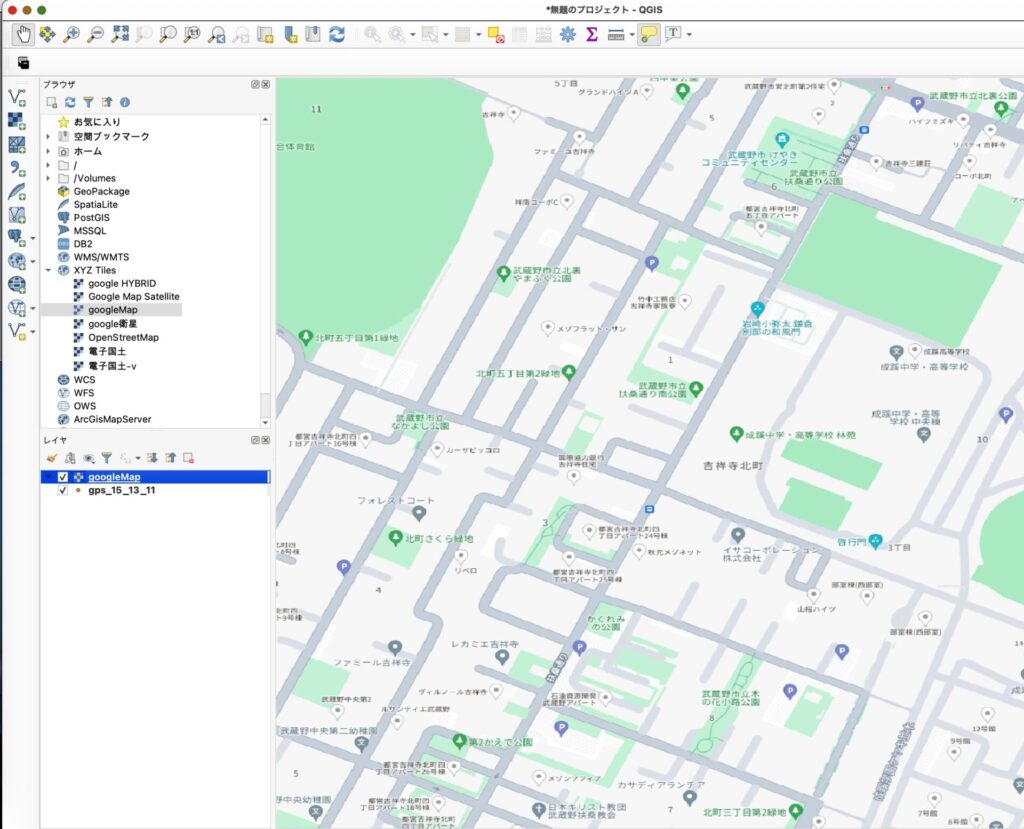This screenshot has height=829, width=1024.
Task: Click New Spatial Bookmark icon
Action: point(291,34)
